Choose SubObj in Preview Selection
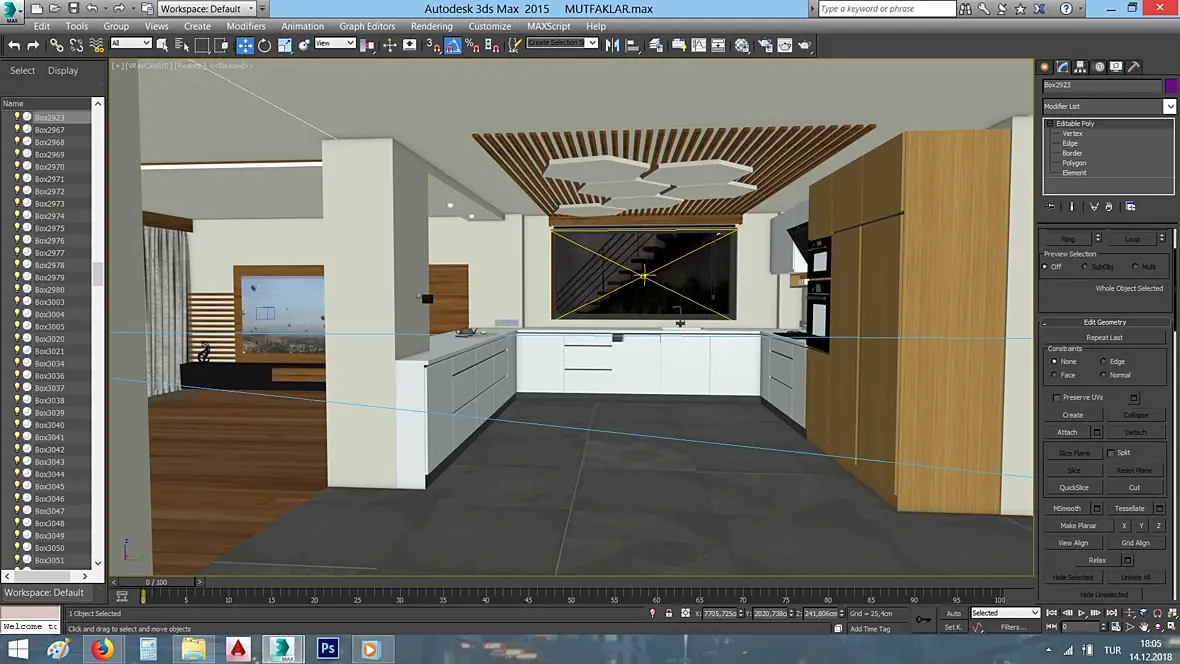1180x664 pixels. coord(1085,267)
